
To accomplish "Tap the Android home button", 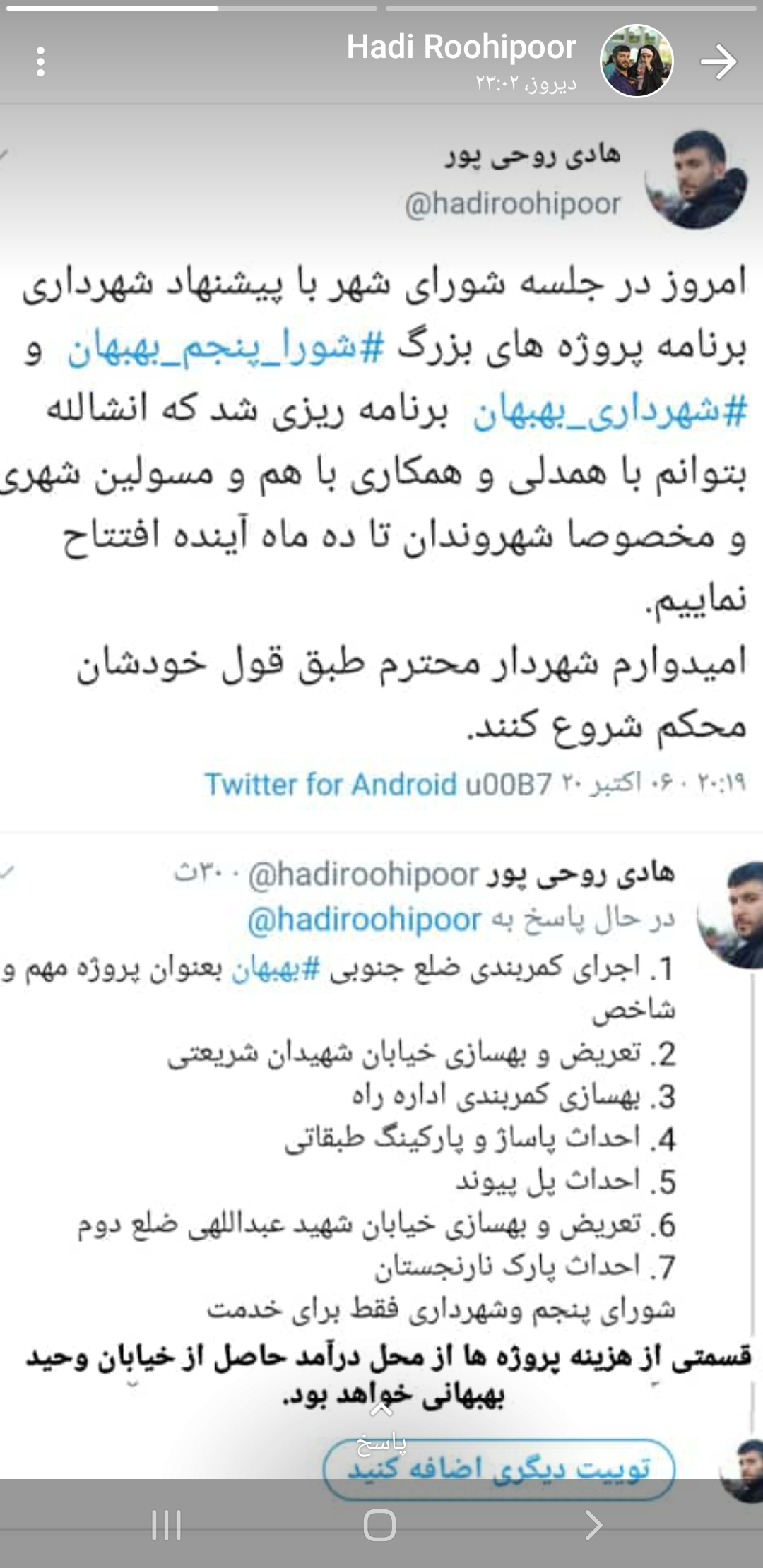I will point(380,1525).
